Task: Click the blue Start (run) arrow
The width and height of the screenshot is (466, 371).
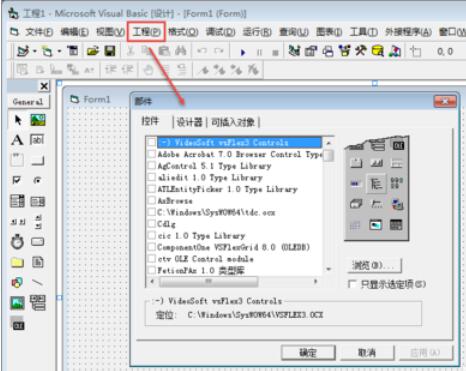Action: pos(243,52)
